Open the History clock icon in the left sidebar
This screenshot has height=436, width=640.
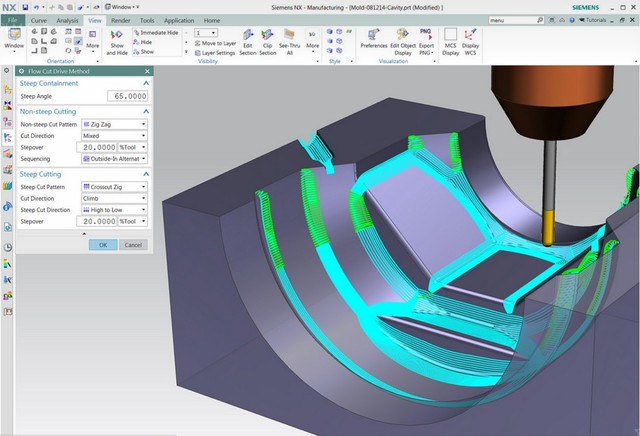pos(7,247)
